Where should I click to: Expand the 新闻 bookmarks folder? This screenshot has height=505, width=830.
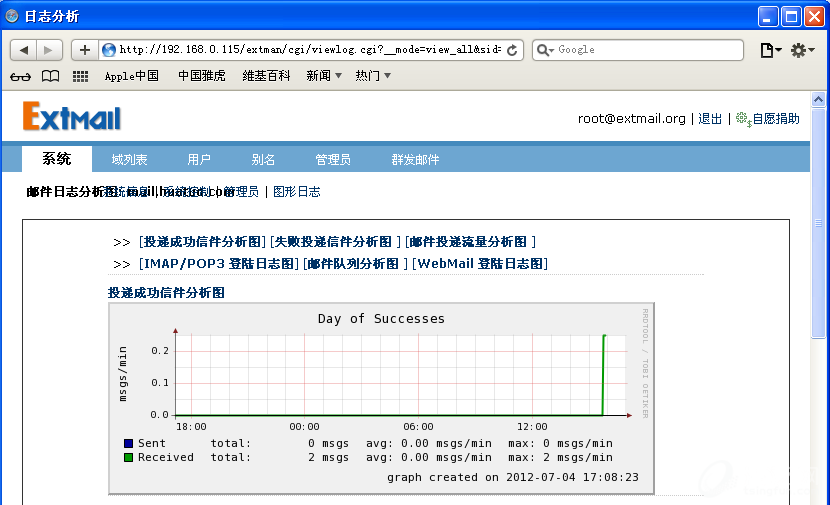tap(324, 76)
